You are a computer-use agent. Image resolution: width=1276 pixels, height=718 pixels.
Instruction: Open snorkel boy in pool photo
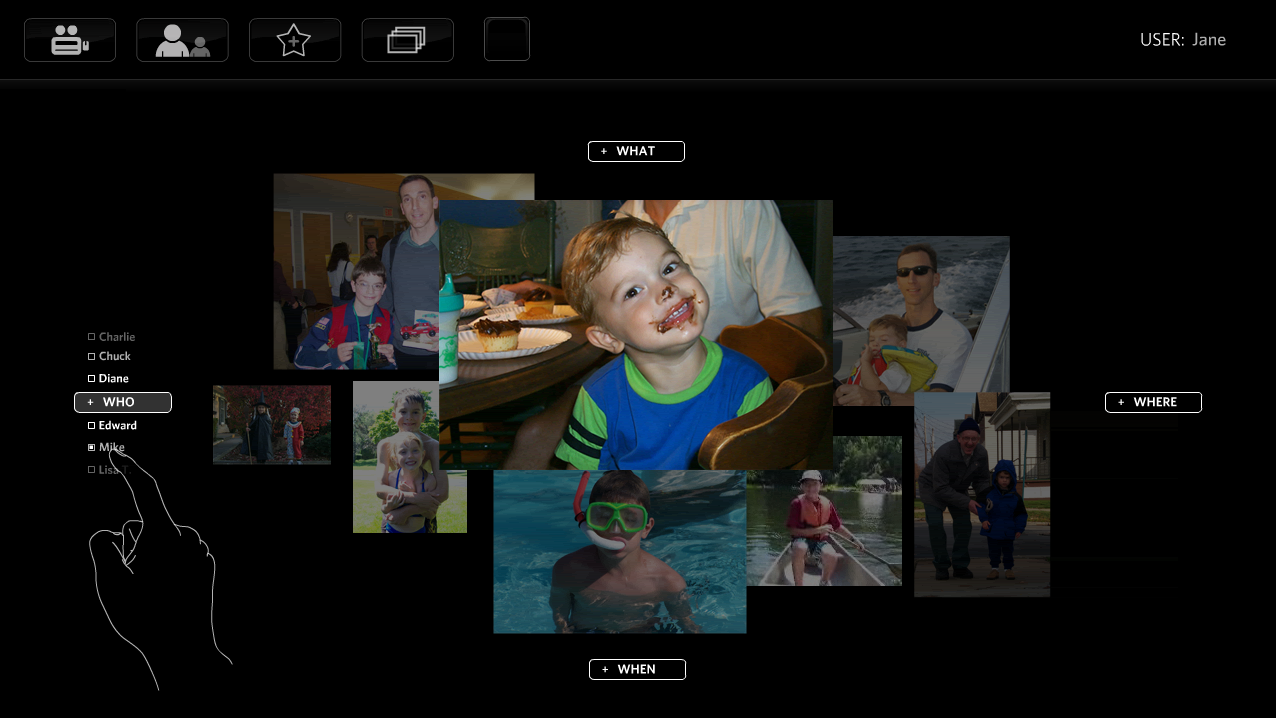point(620,551)
